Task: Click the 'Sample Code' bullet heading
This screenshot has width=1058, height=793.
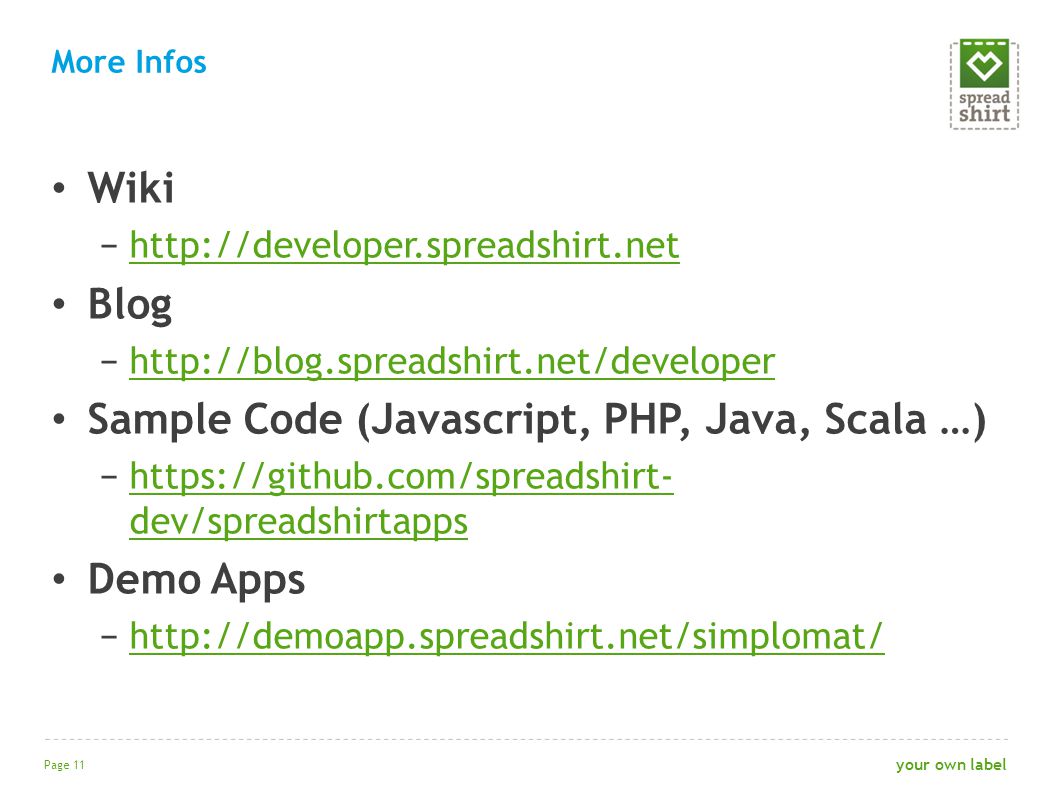Action: (536, 420)
